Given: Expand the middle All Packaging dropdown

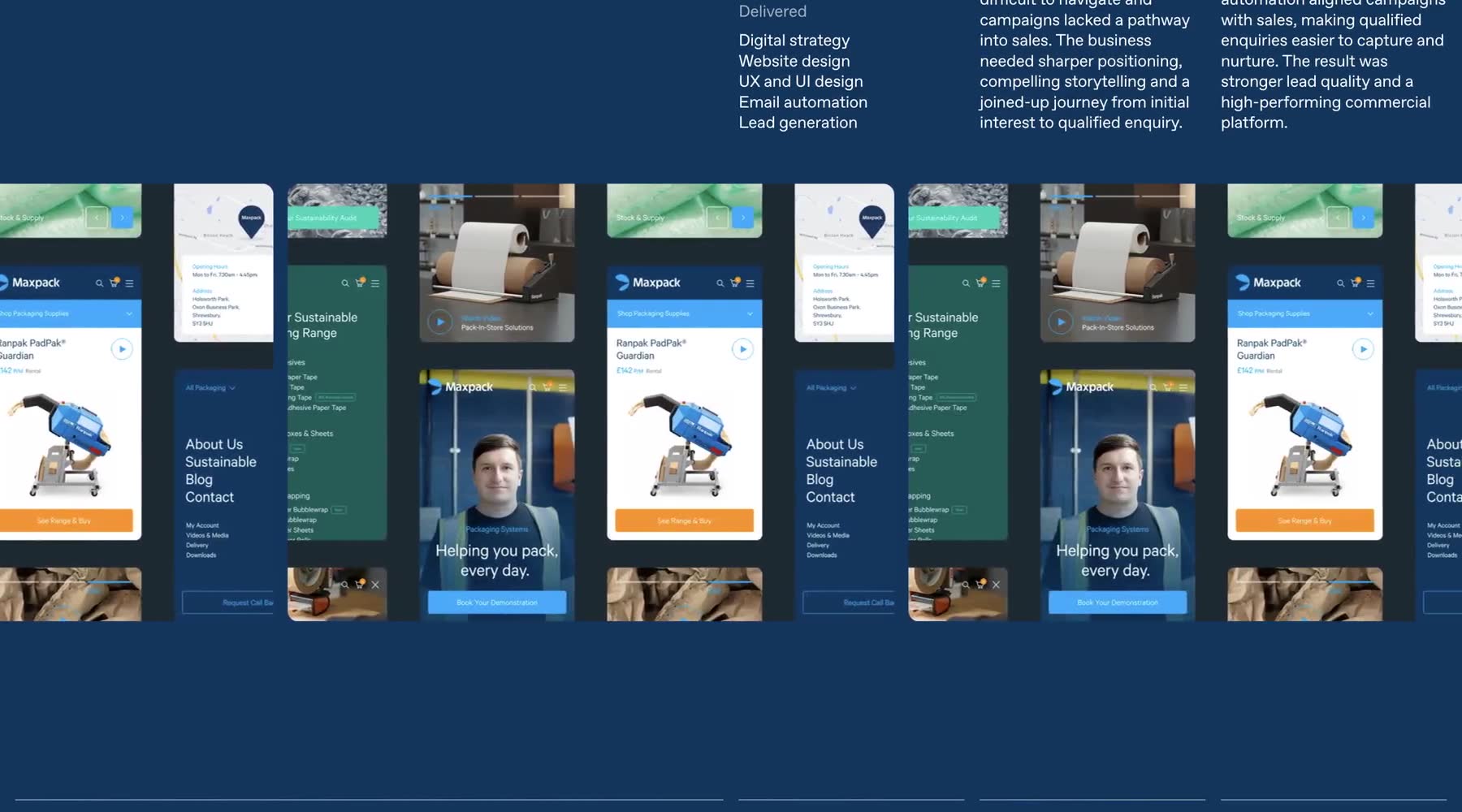Looking at the screenshot, I should click(x=831, y=388).
